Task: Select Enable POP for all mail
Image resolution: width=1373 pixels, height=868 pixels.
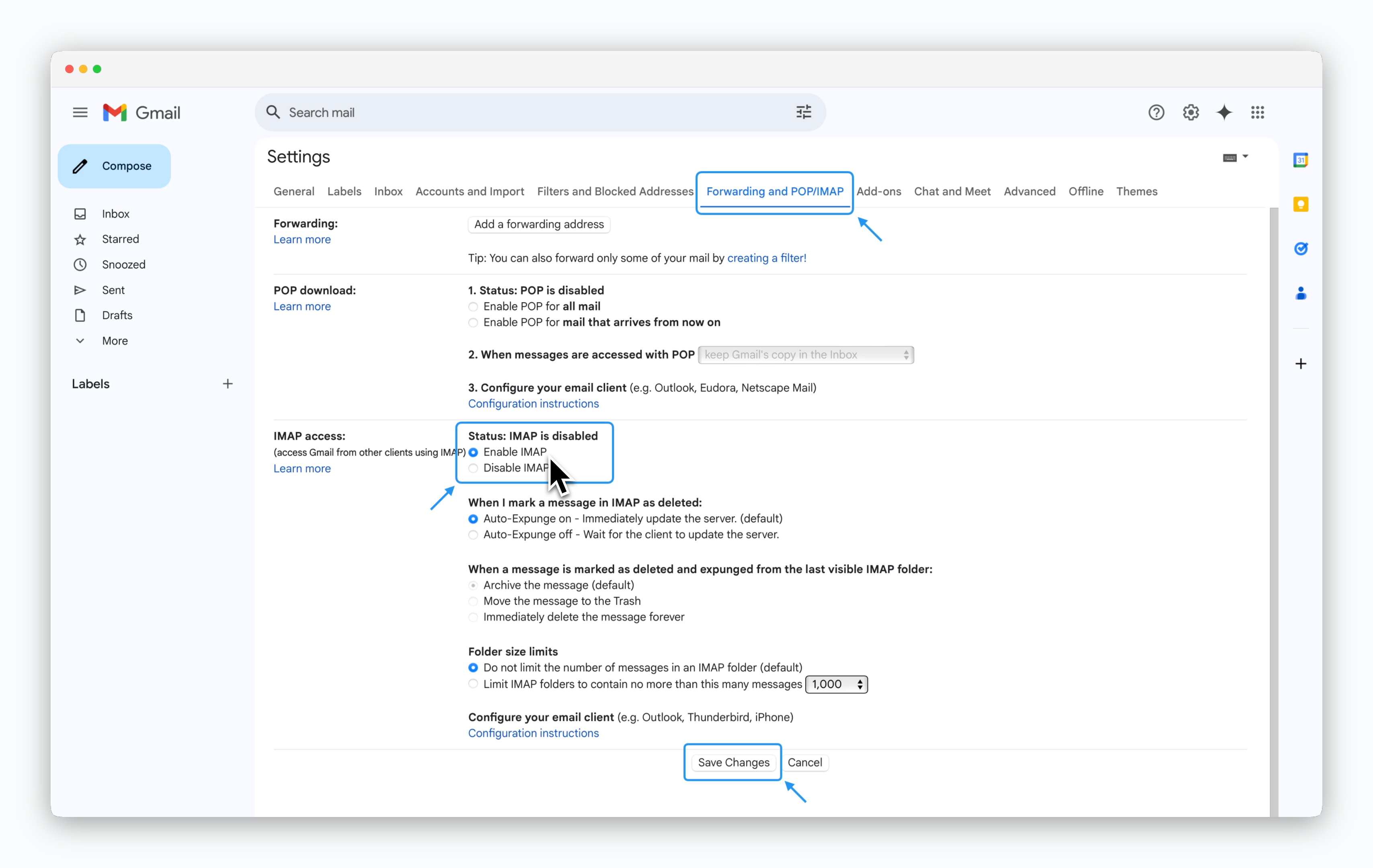Action: coord(473,307)
